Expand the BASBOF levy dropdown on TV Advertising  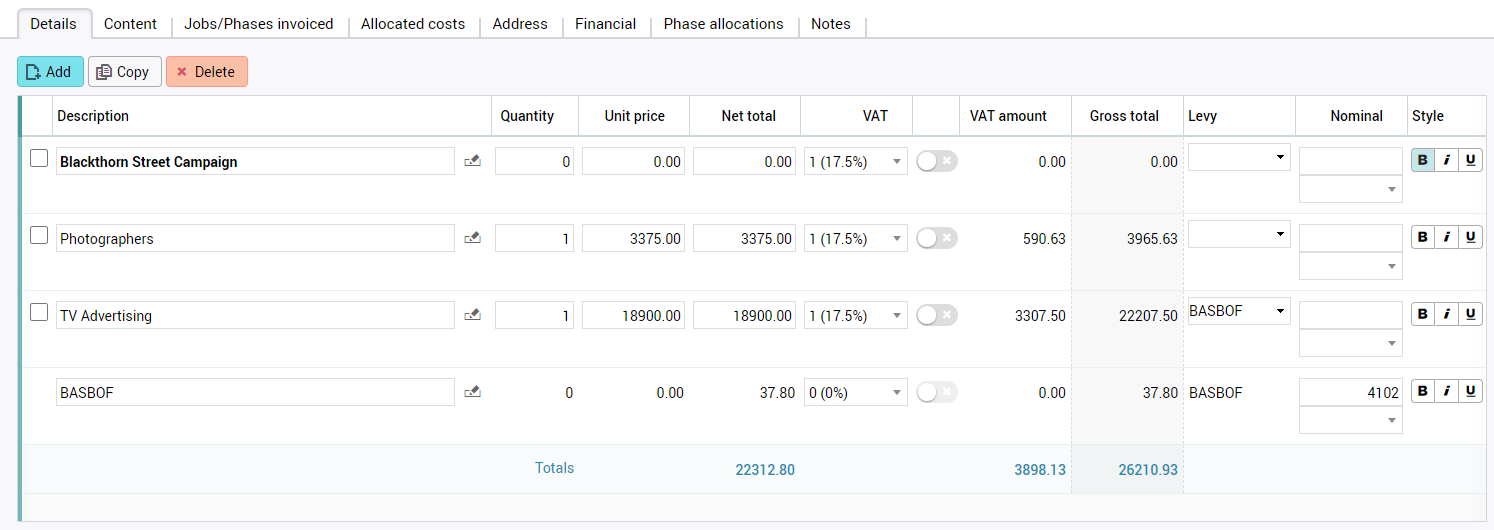pyautogui.click(x=1238, y=311)
